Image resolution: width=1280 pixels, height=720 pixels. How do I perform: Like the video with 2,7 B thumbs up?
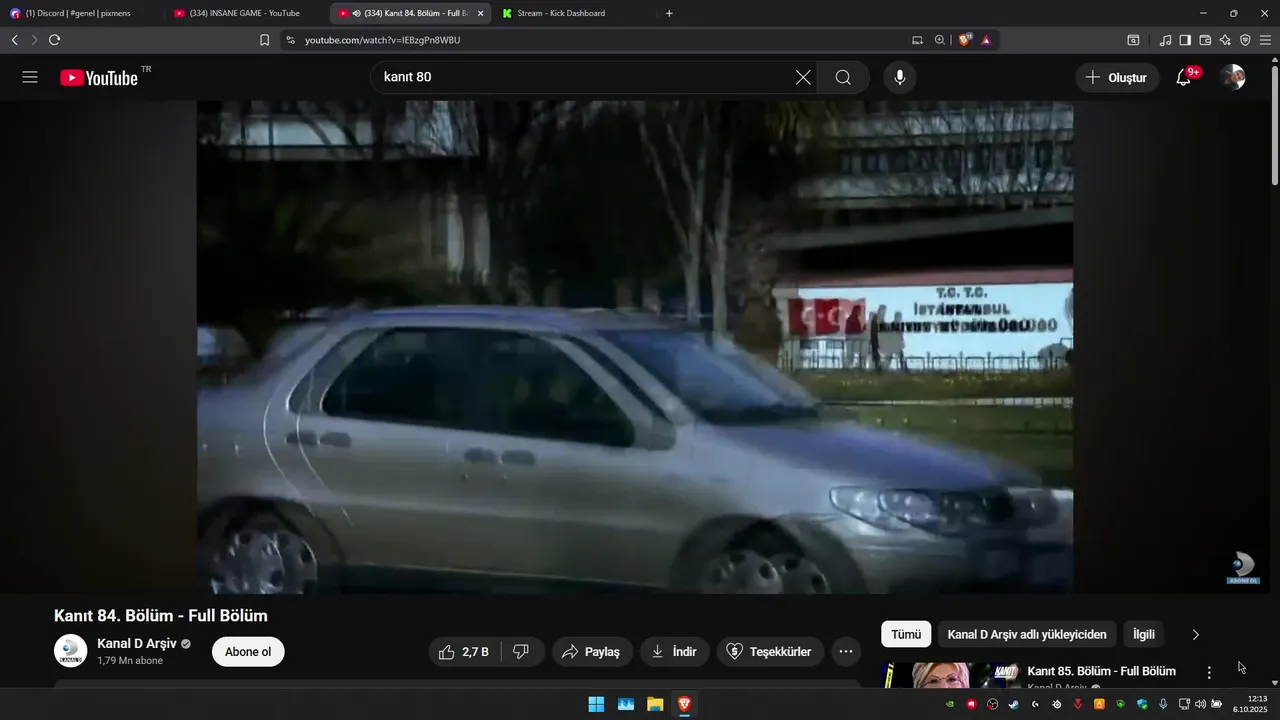[464, 652]
